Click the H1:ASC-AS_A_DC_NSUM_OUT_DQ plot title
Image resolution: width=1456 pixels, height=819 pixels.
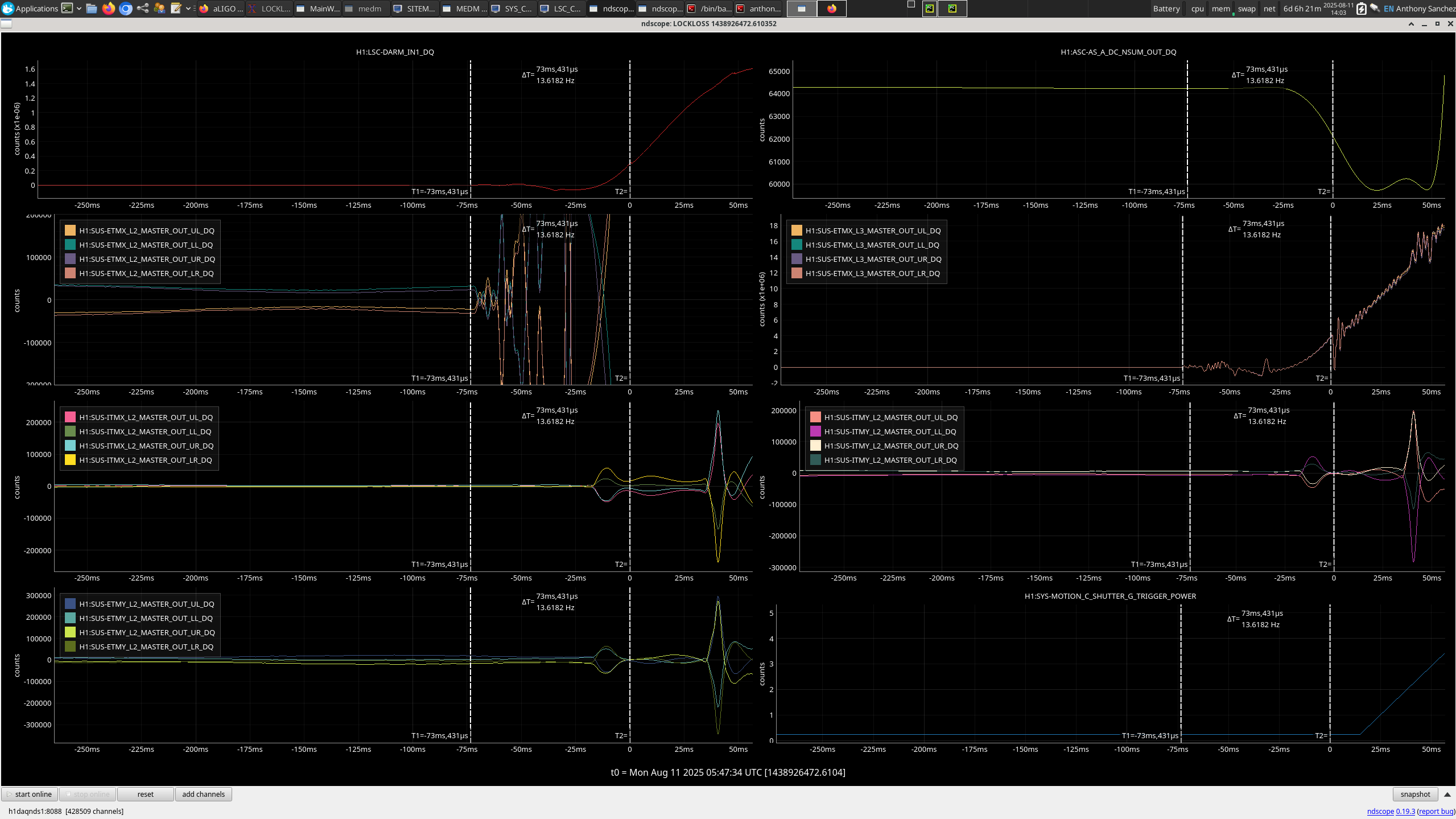(1118, 52)
